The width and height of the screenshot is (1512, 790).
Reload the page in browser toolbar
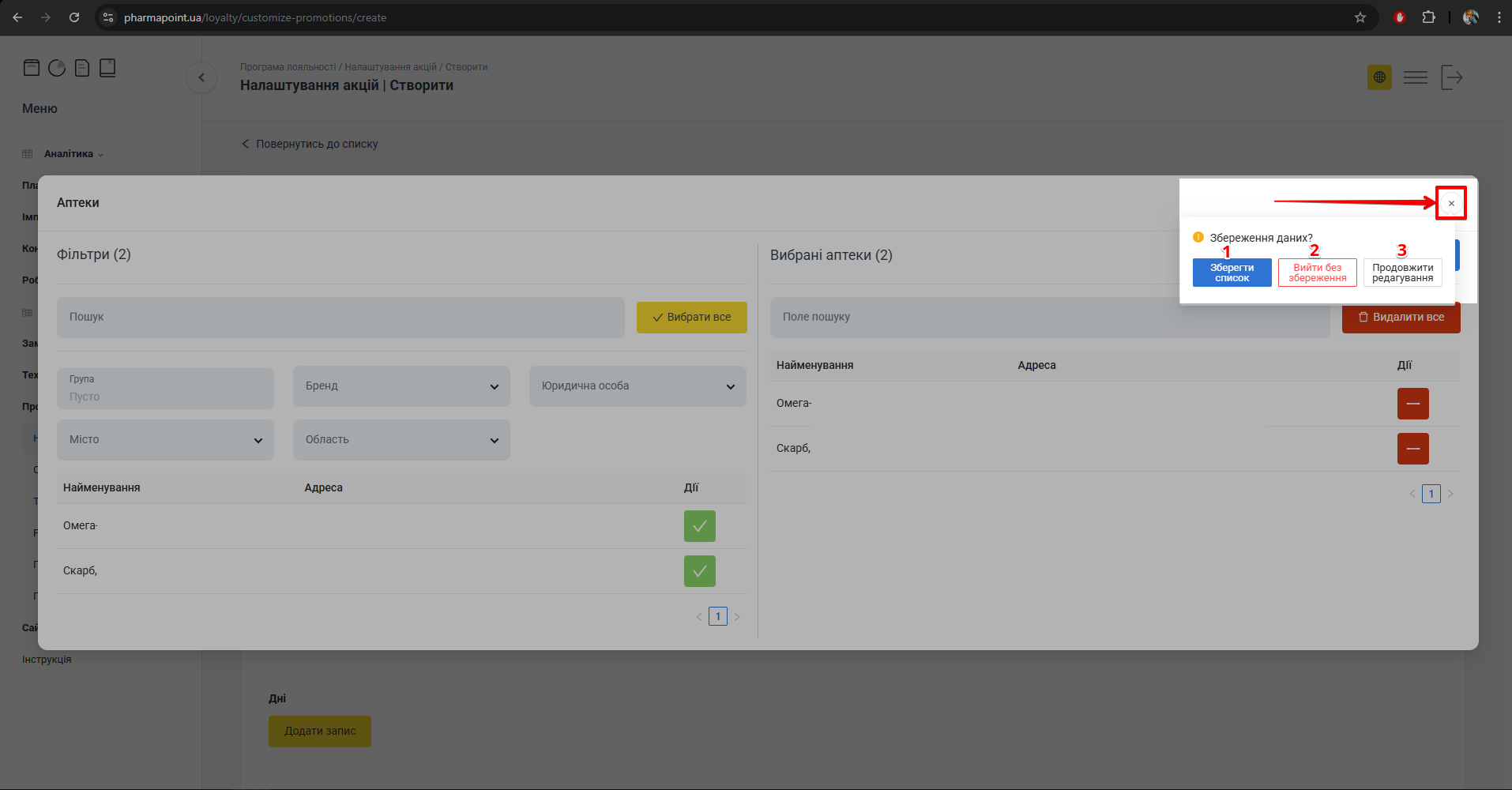click(x=74, y=17)
